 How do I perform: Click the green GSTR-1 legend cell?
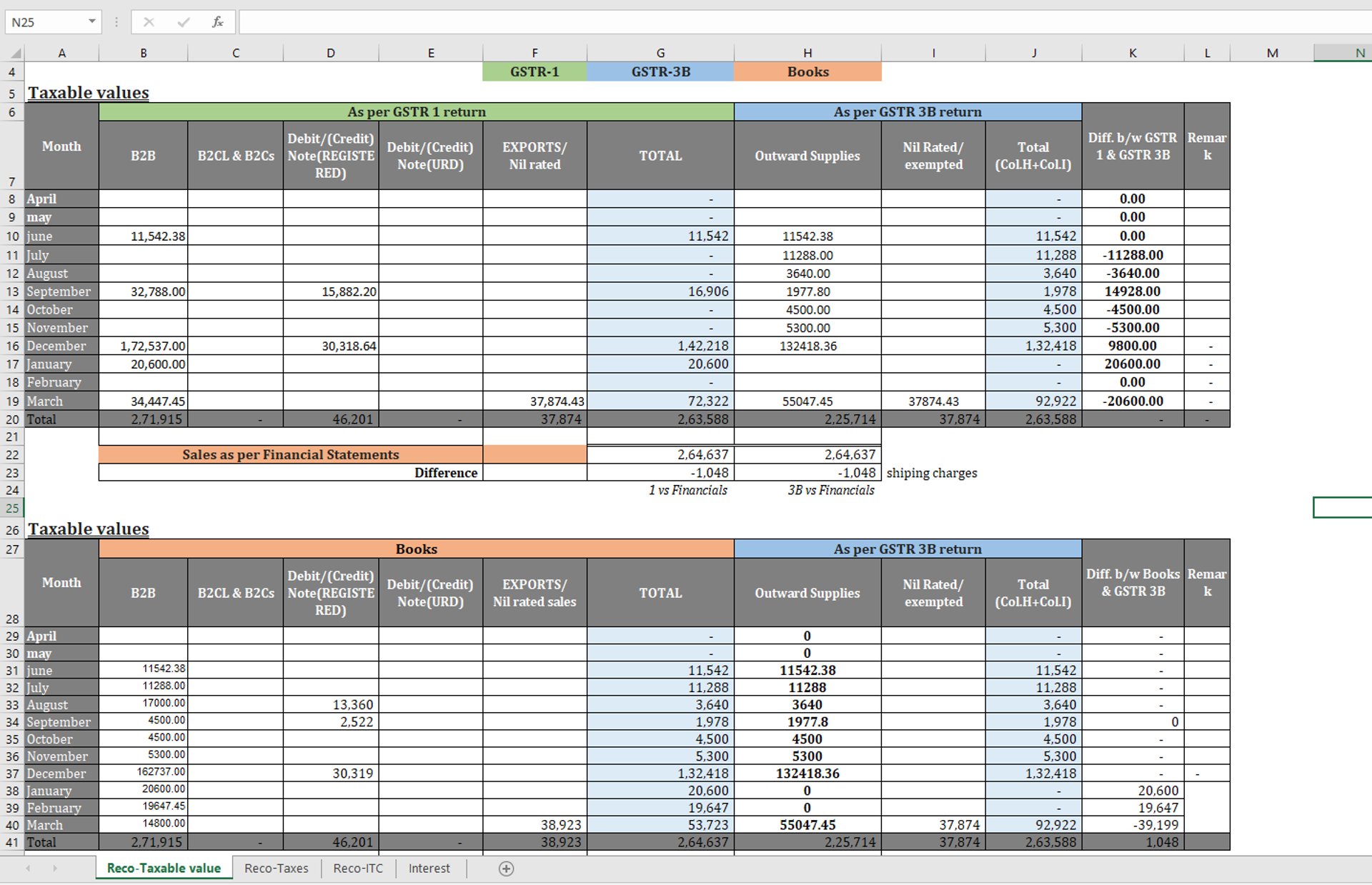point(535,71)
